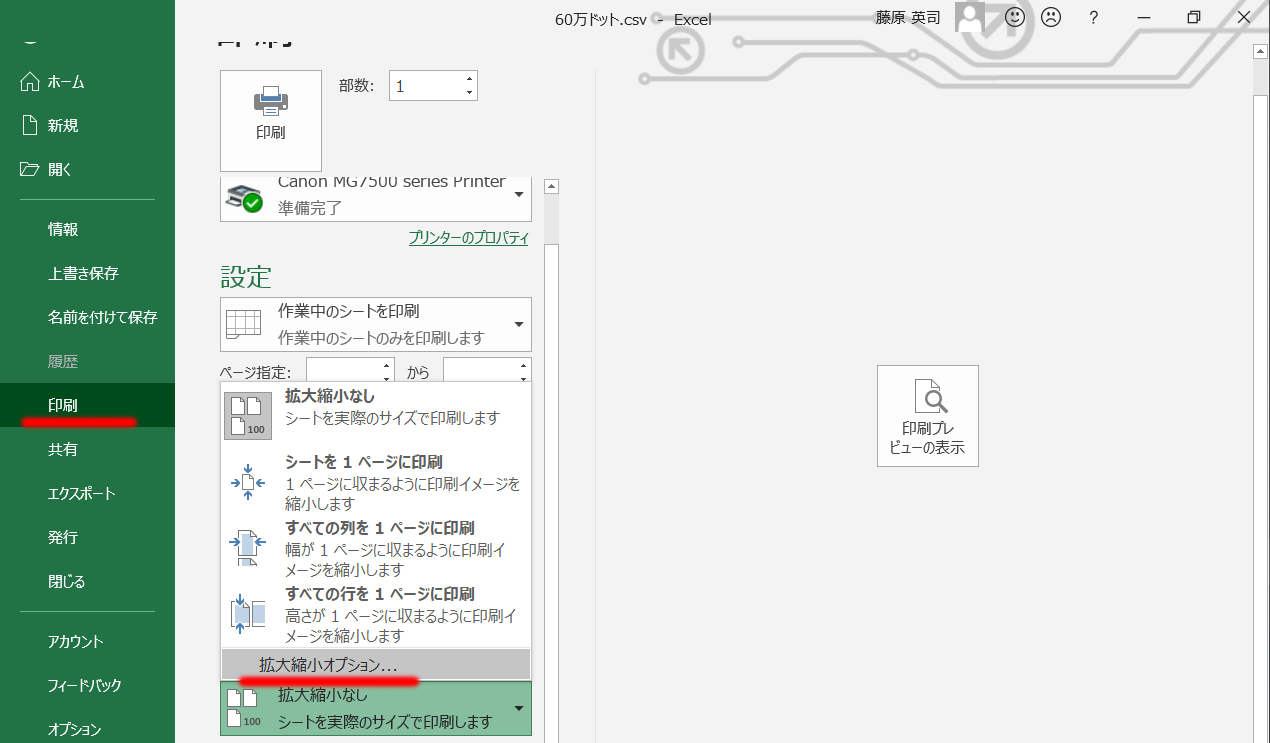This screenshot has height=743, width=1270.
Task: Open 'プリンターのプロパティ' link
Action: 468,238
